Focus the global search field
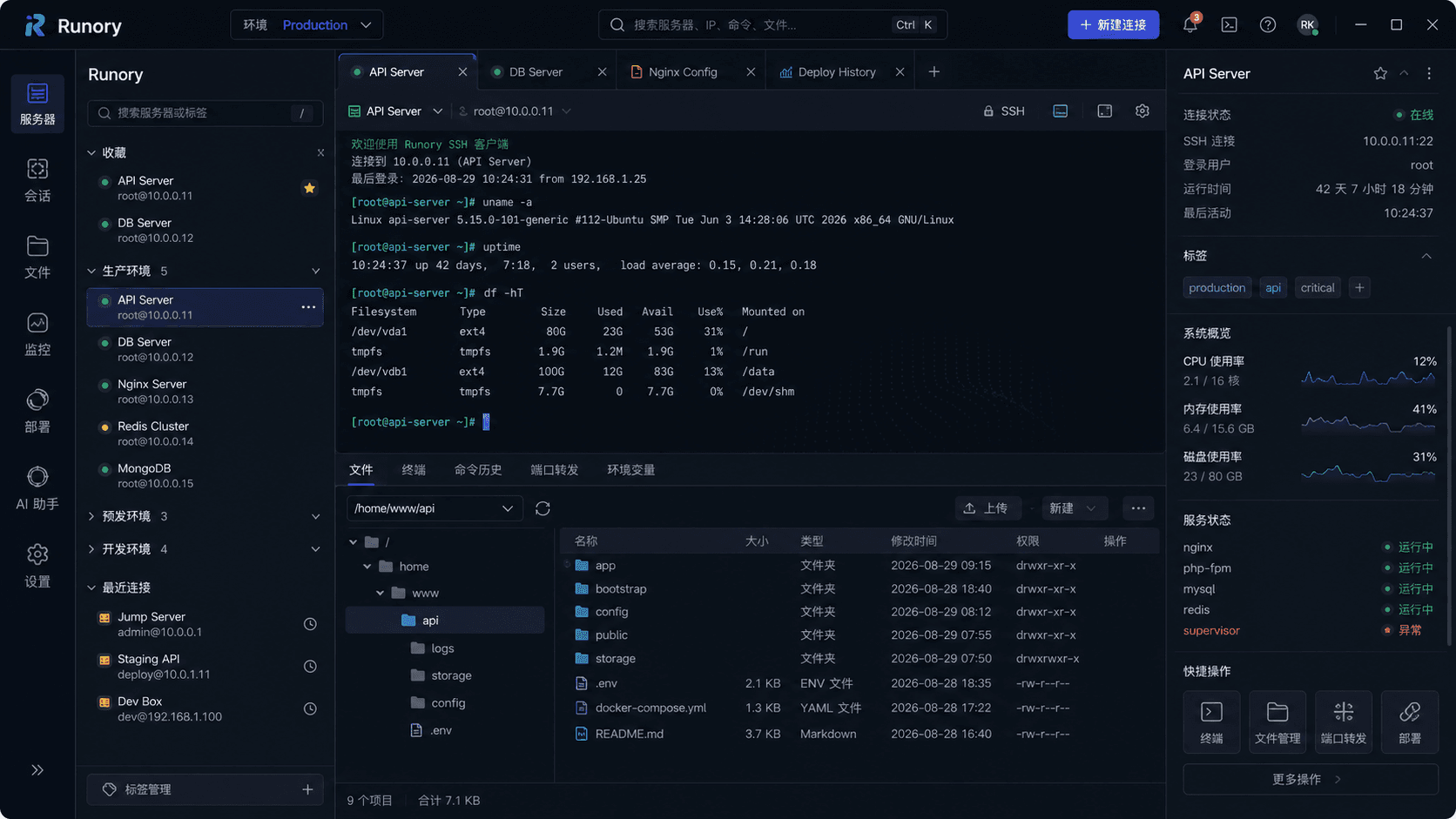Viewport: 1456px width, 819px height. point(772,25)
